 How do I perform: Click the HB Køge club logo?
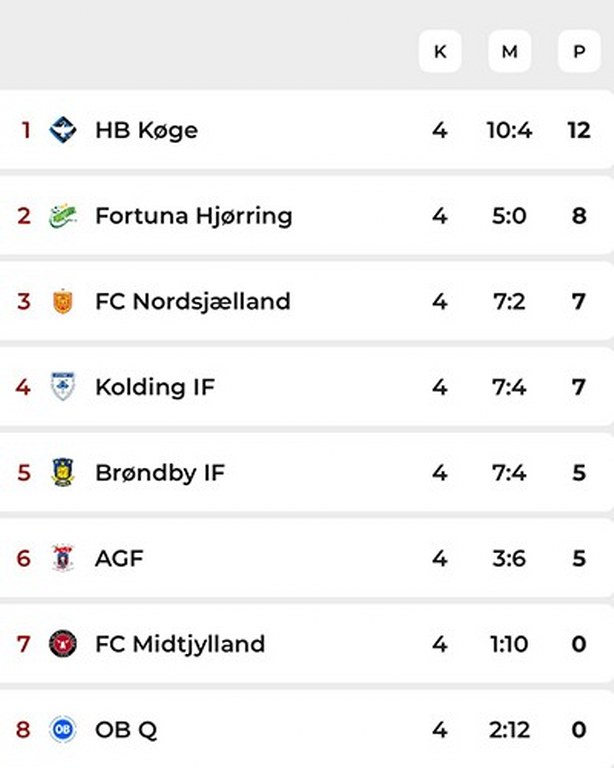click(x=63, y=130)
